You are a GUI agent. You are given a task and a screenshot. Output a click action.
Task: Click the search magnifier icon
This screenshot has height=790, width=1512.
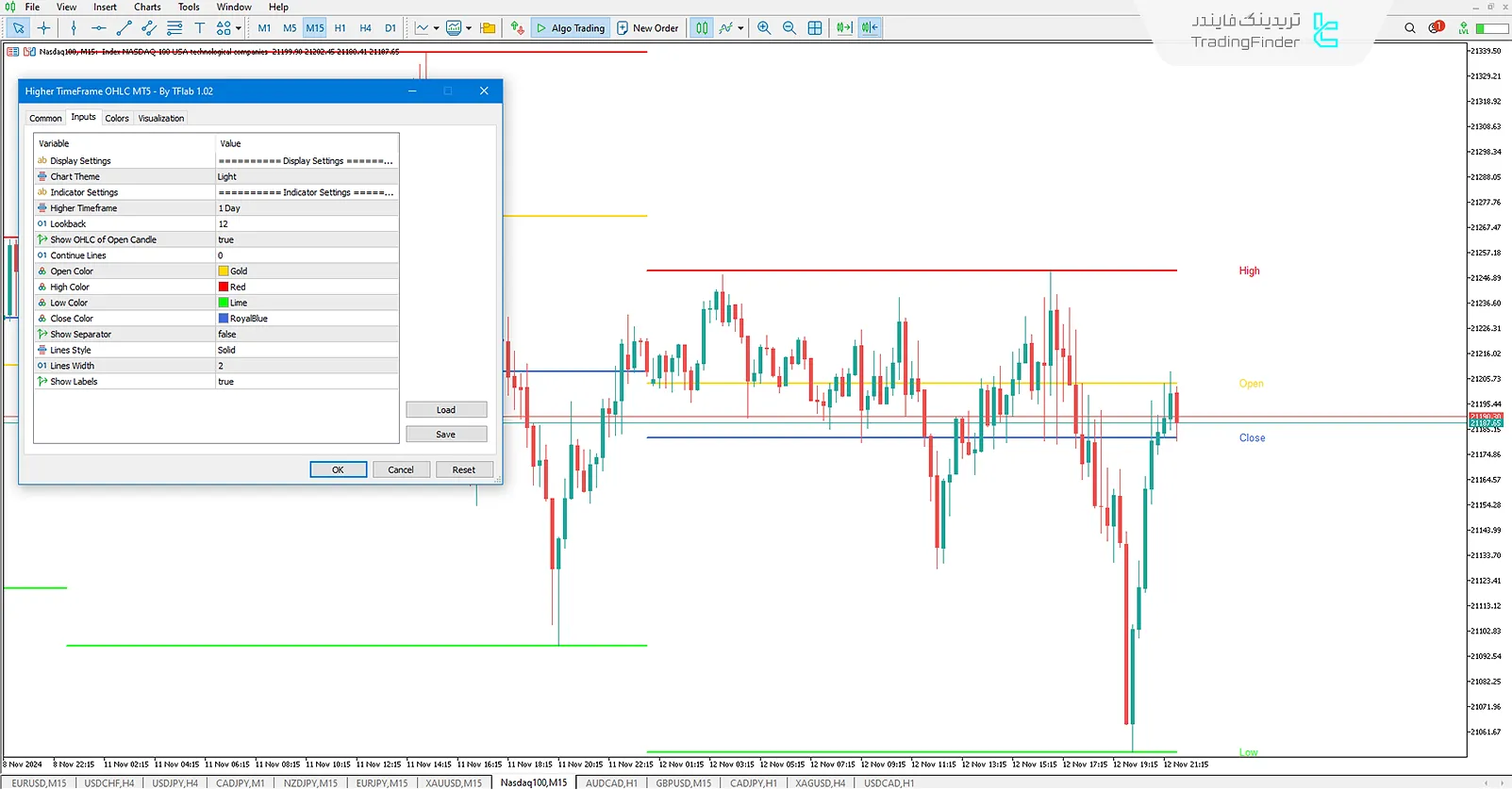(x=1410, y=28)
